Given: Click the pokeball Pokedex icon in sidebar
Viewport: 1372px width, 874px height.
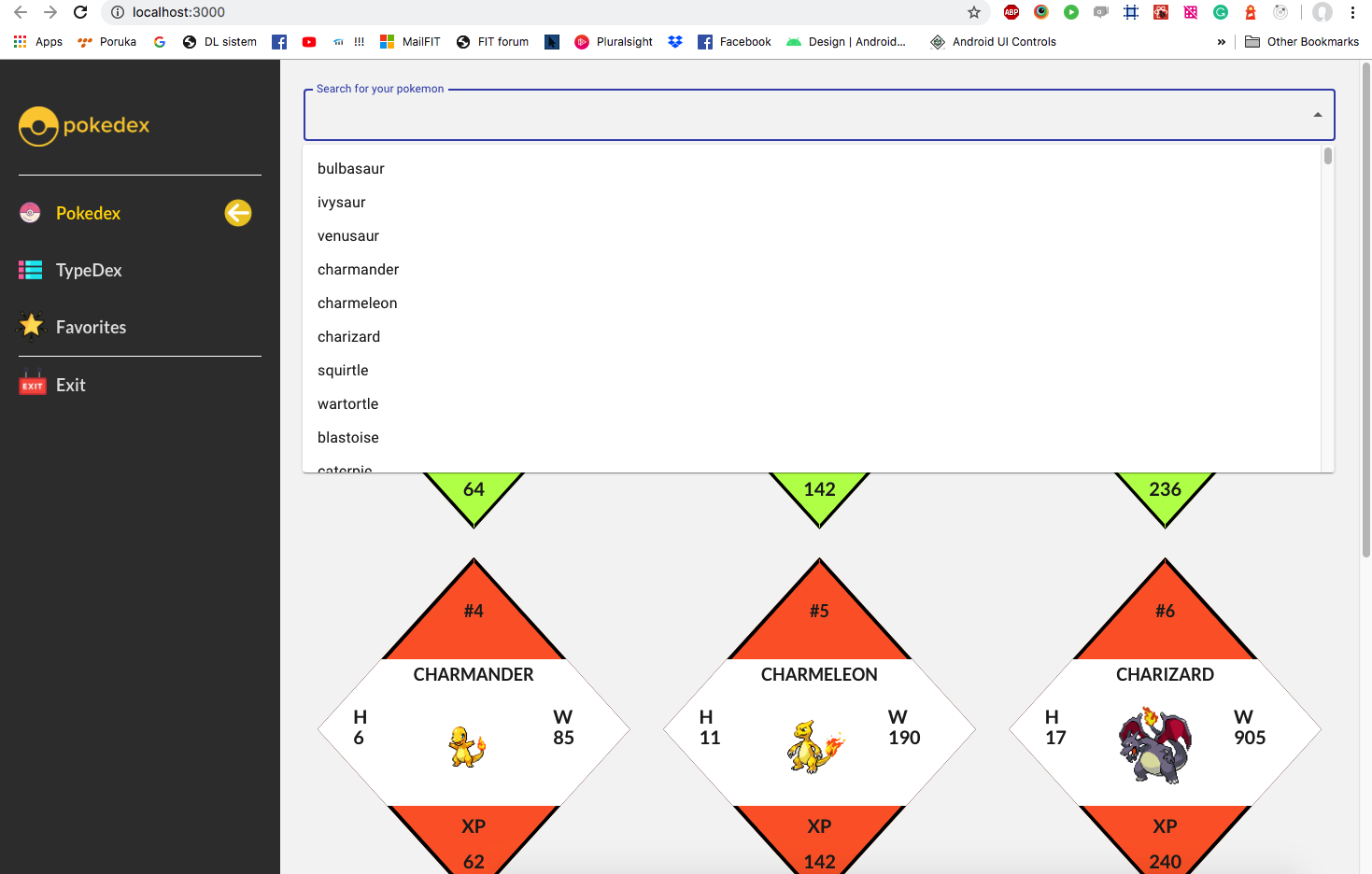Looking at the screenshot, I should [30, 213].
